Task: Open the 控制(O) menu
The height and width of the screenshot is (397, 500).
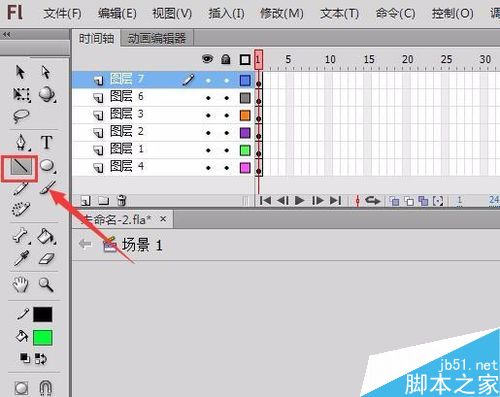Action: pyautogui.click(x=452, y=13)
